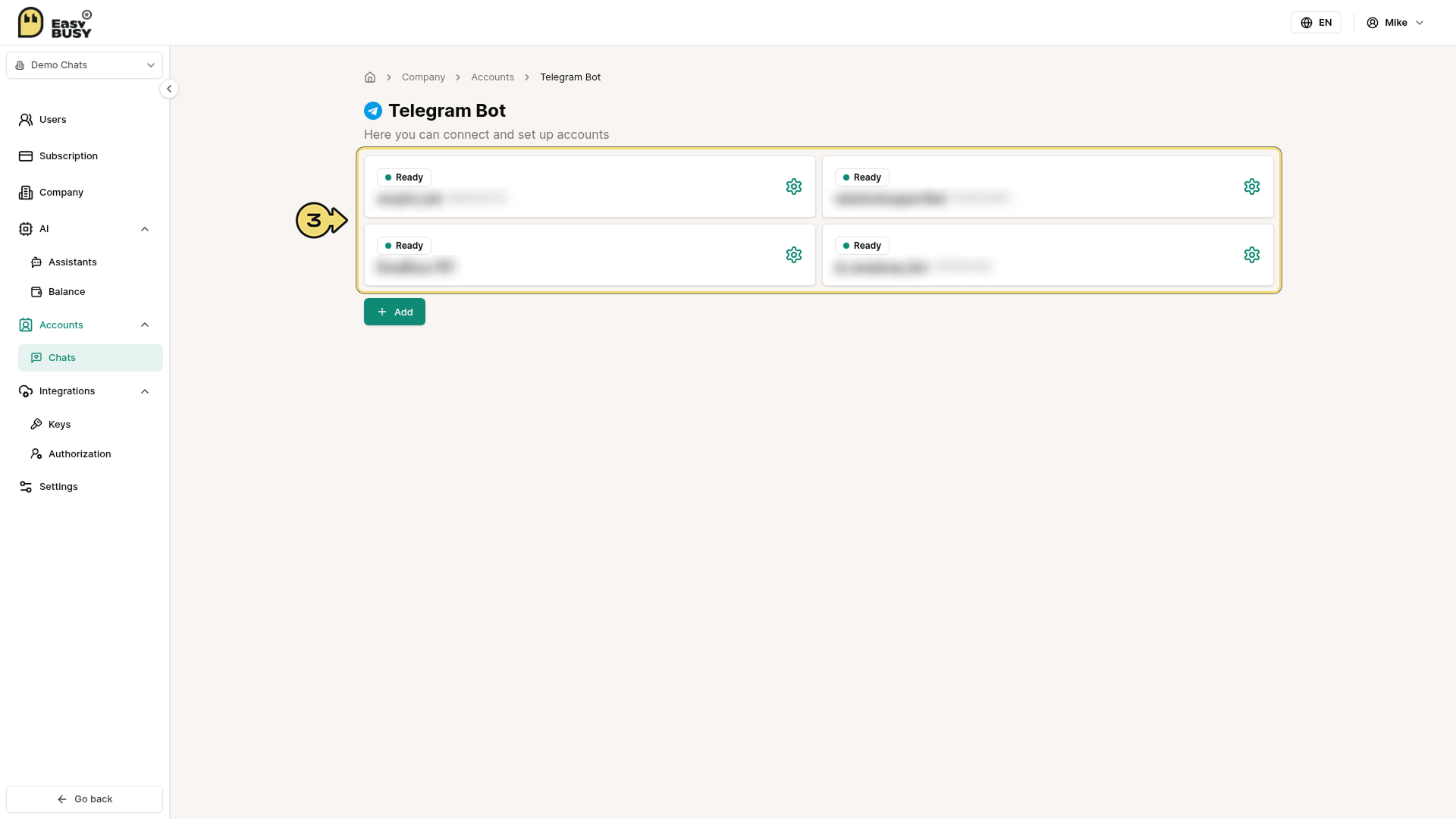The width and height of the screenshot is (1456, 819).
Task: Click the Settings sliders icon
Action: click(26, 487)
